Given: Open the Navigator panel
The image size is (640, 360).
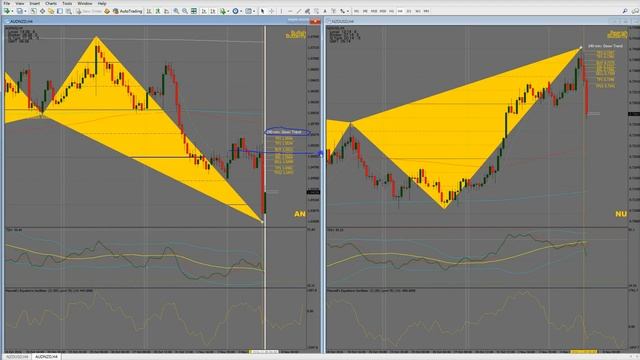Looking at the screenshot, I should coord(51,11).
